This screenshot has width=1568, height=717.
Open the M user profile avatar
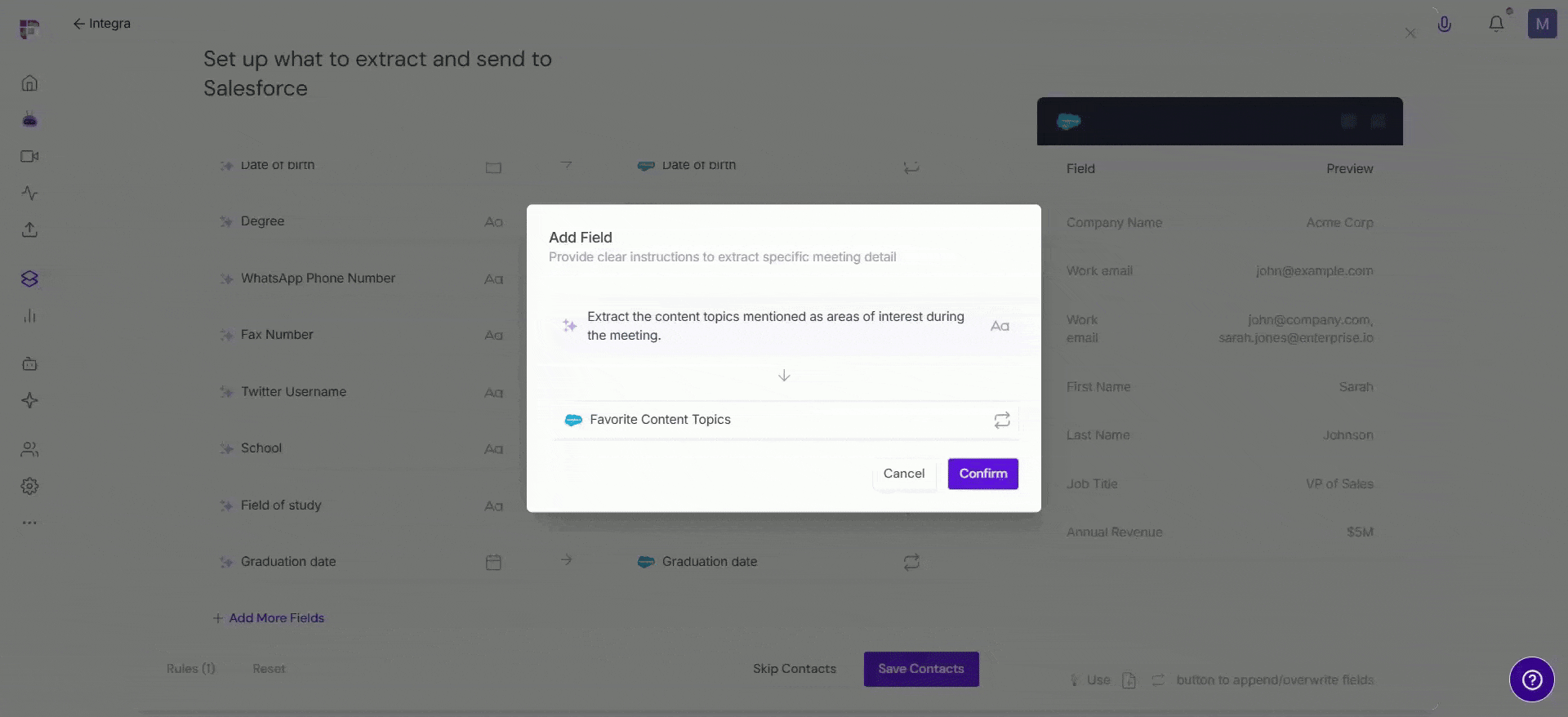coord(1542,24)
